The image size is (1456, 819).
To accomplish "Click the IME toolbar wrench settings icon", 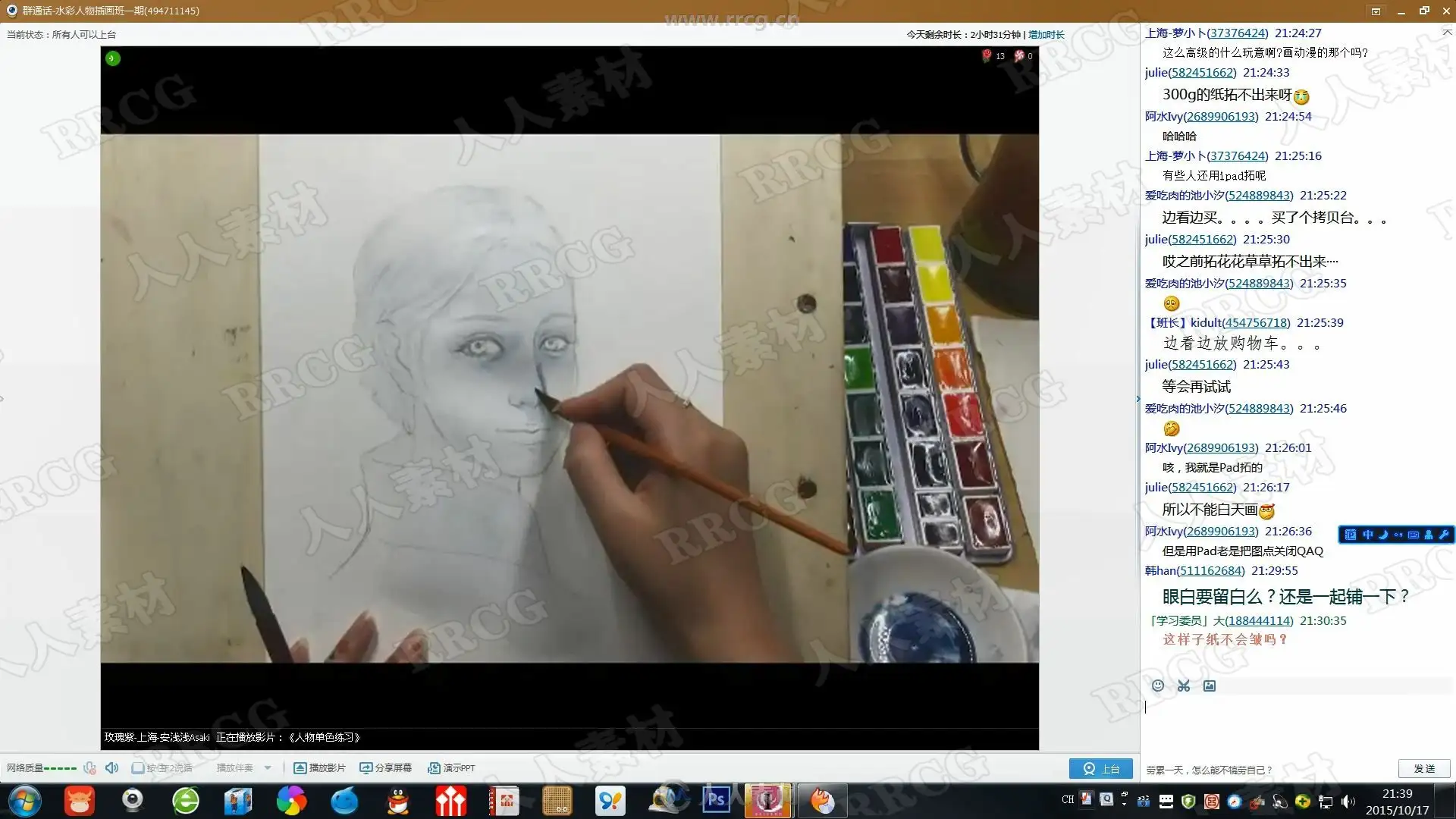I will pyautogui.click(x=1444, y=535).
